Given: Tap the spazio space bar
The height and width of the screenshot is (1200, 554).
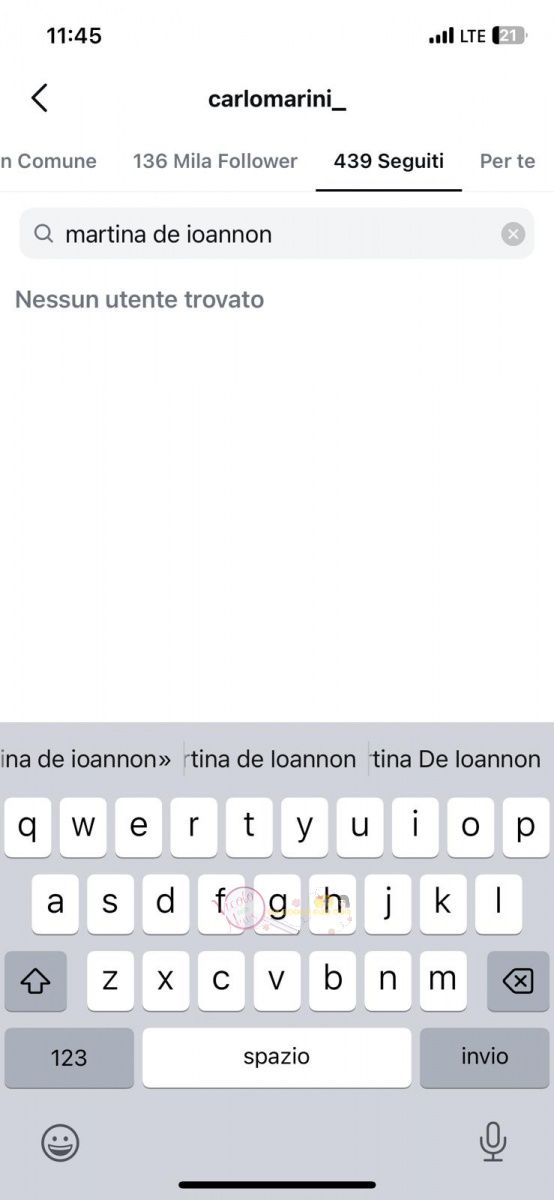Looking at the screenshot, I should (x=277, y=1058).
